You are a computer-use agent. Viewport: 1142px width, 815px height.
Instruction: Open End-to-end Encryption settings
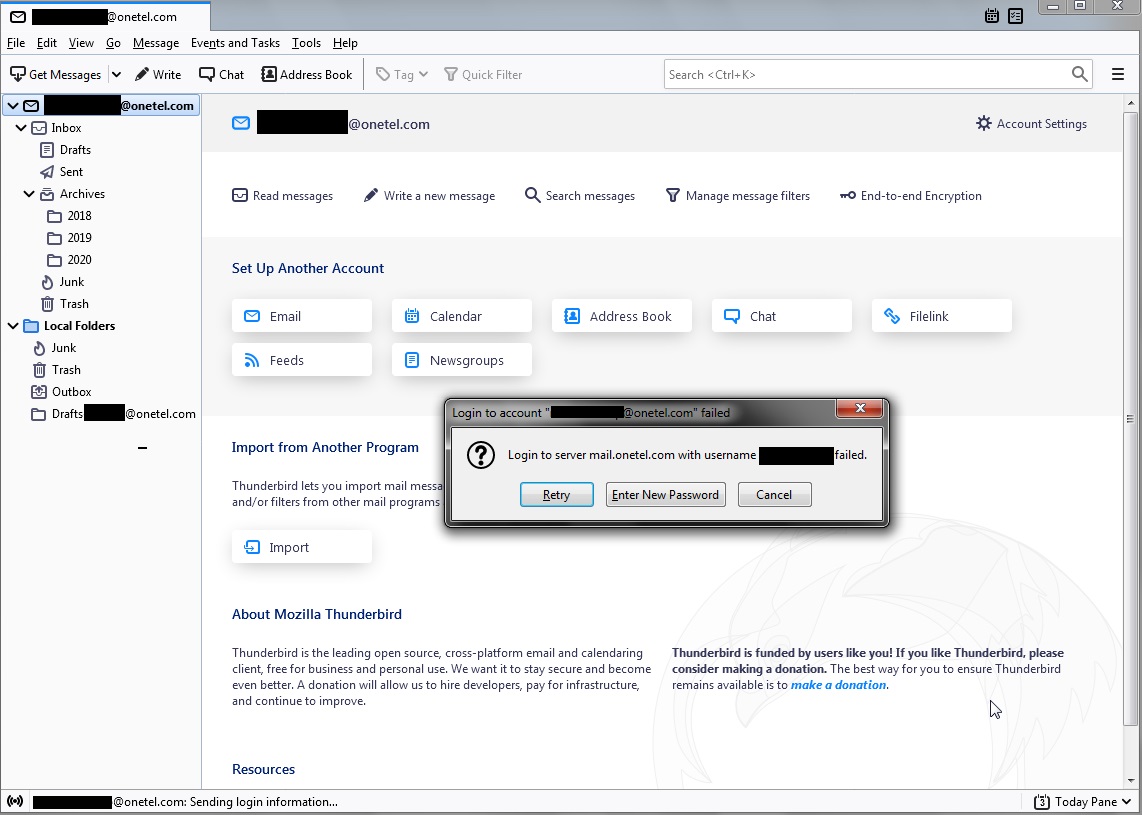[910, 195]
